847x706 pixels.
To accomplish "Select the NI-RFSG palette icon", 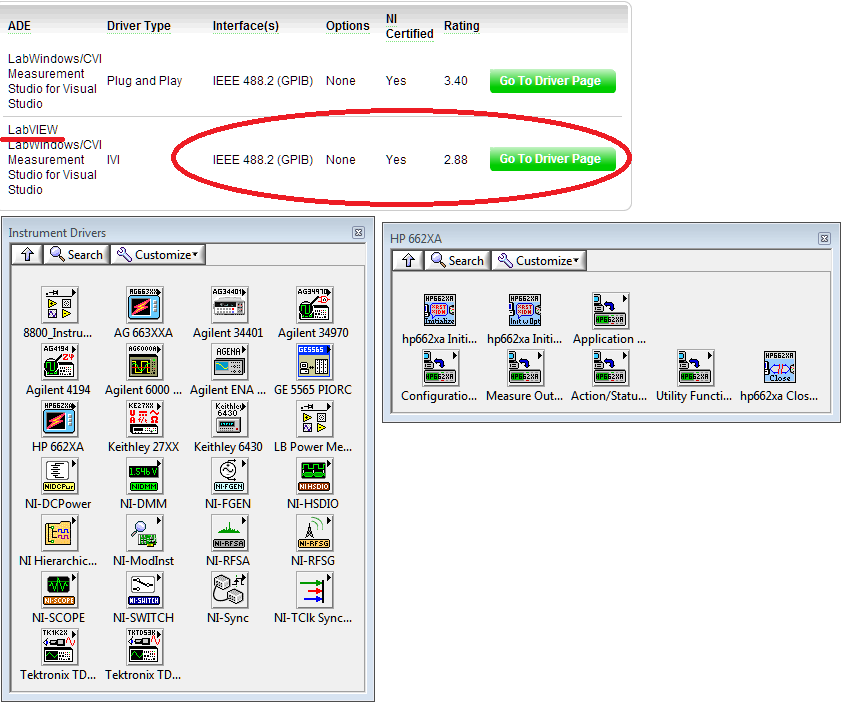I will tap(314, 533).
